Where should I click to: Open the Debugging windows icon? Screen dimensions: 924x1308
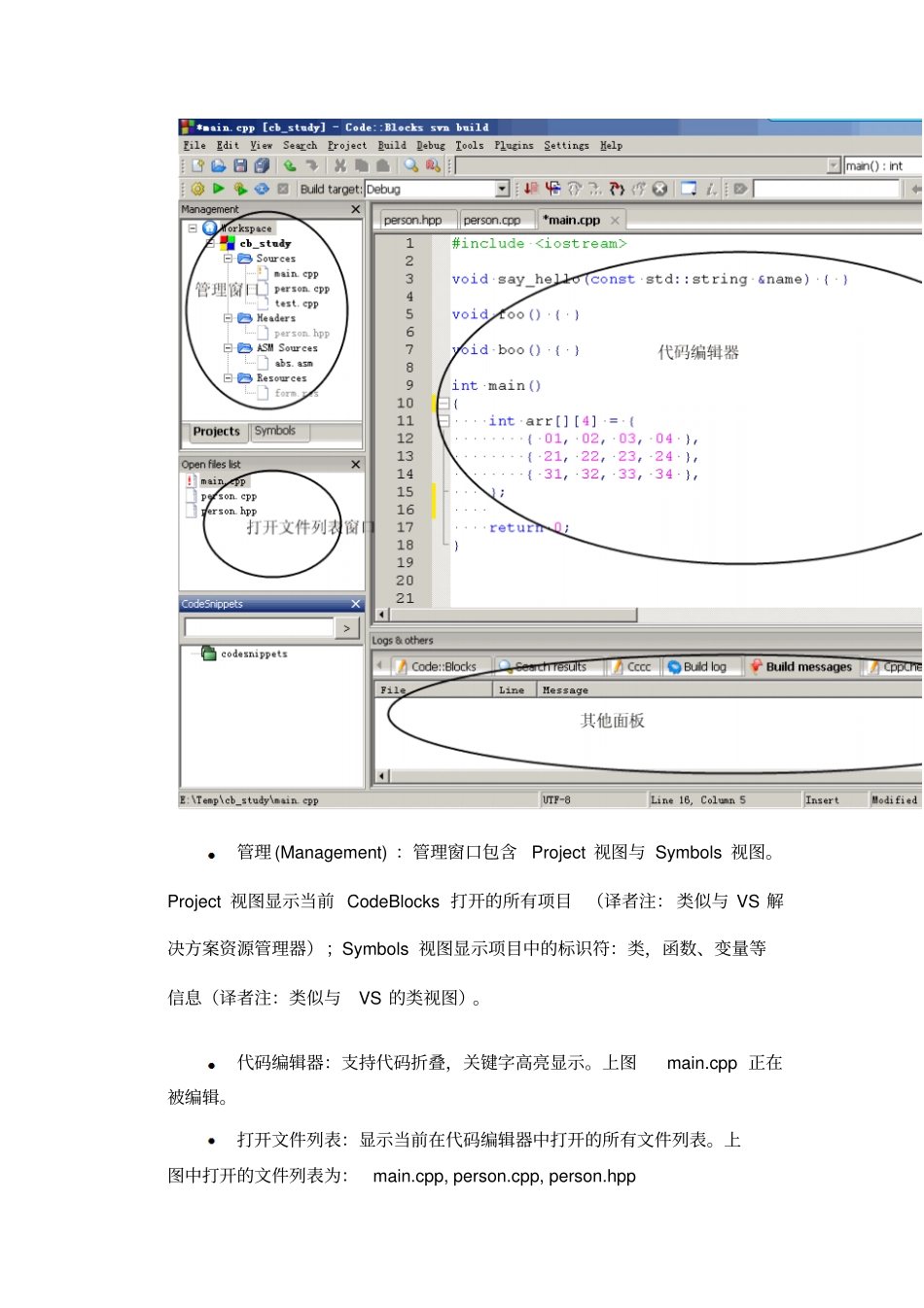click(x=689, y=189)
